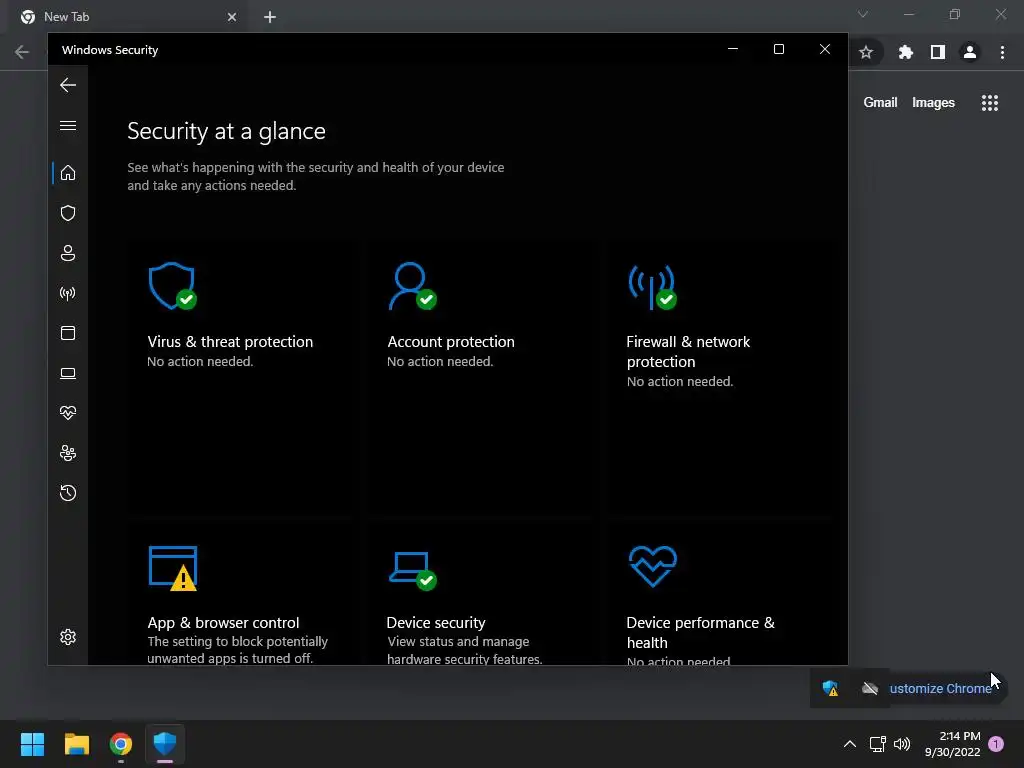The width and height of the screenshot is (1024, 768).
Task: Click the OneDrive cloud tray icon
Action: tap(870, 688)
